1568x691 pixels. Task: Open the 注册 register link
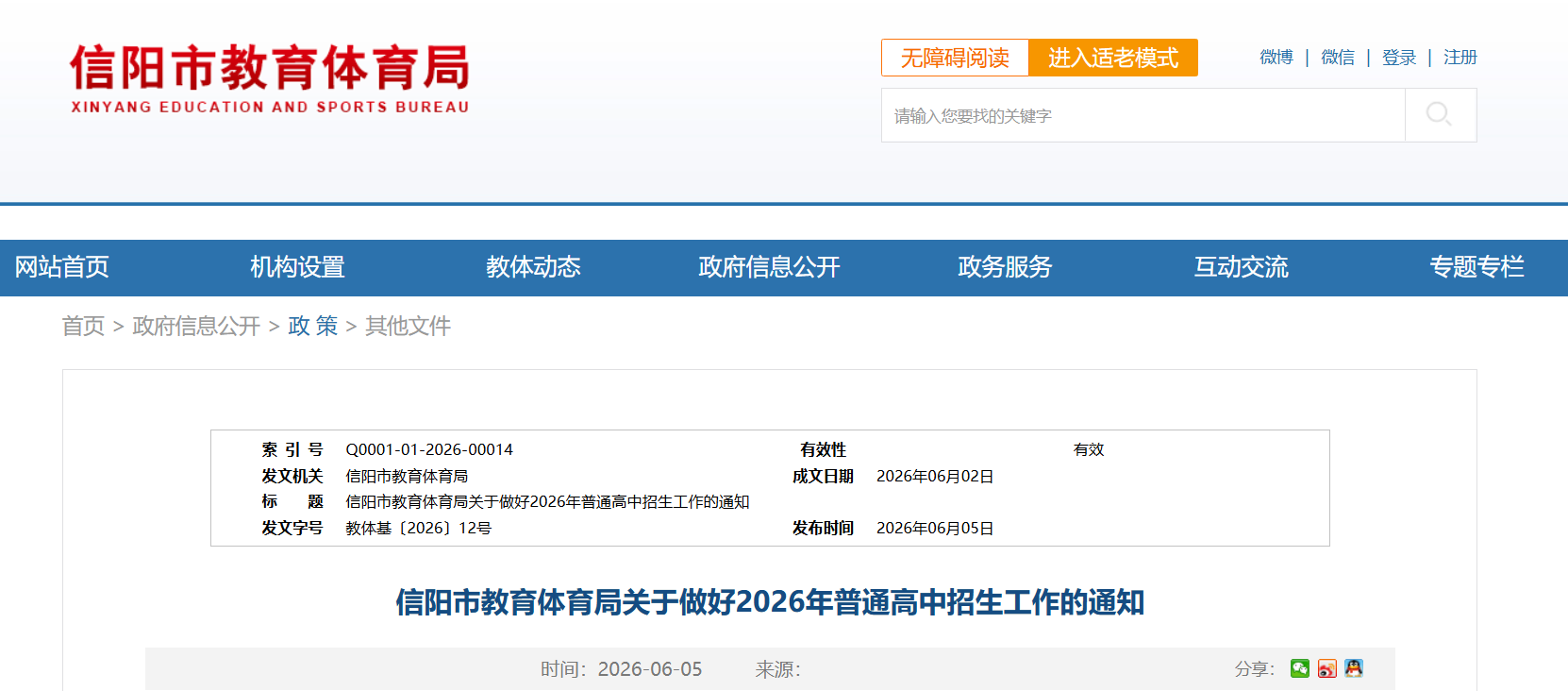coord(1460,58)
